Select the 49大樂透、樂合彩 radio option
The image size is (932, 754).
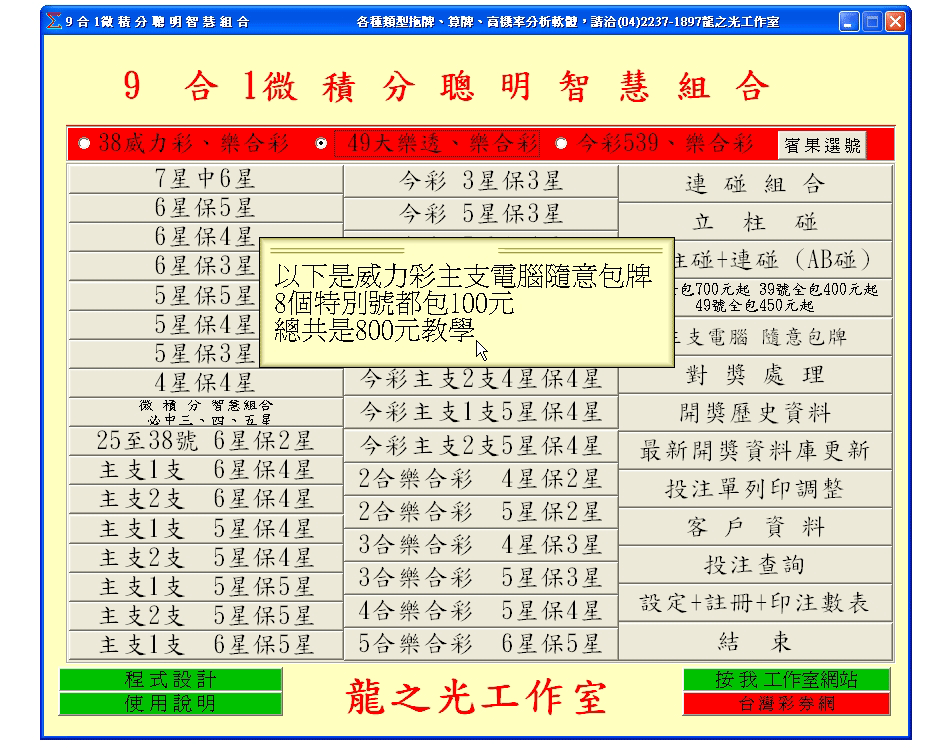click(321, 144)
